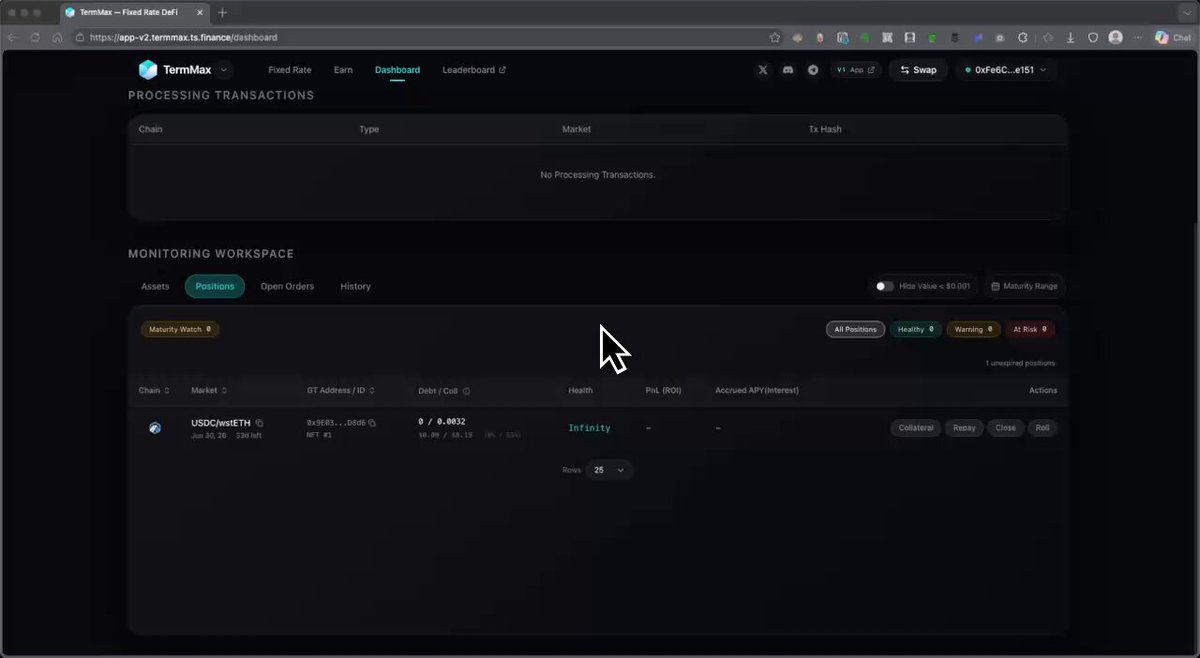The image size is (1200, 658).
Task: Open a new browser tab with plus
Action: pyautogui.click(x=222, y=12)
